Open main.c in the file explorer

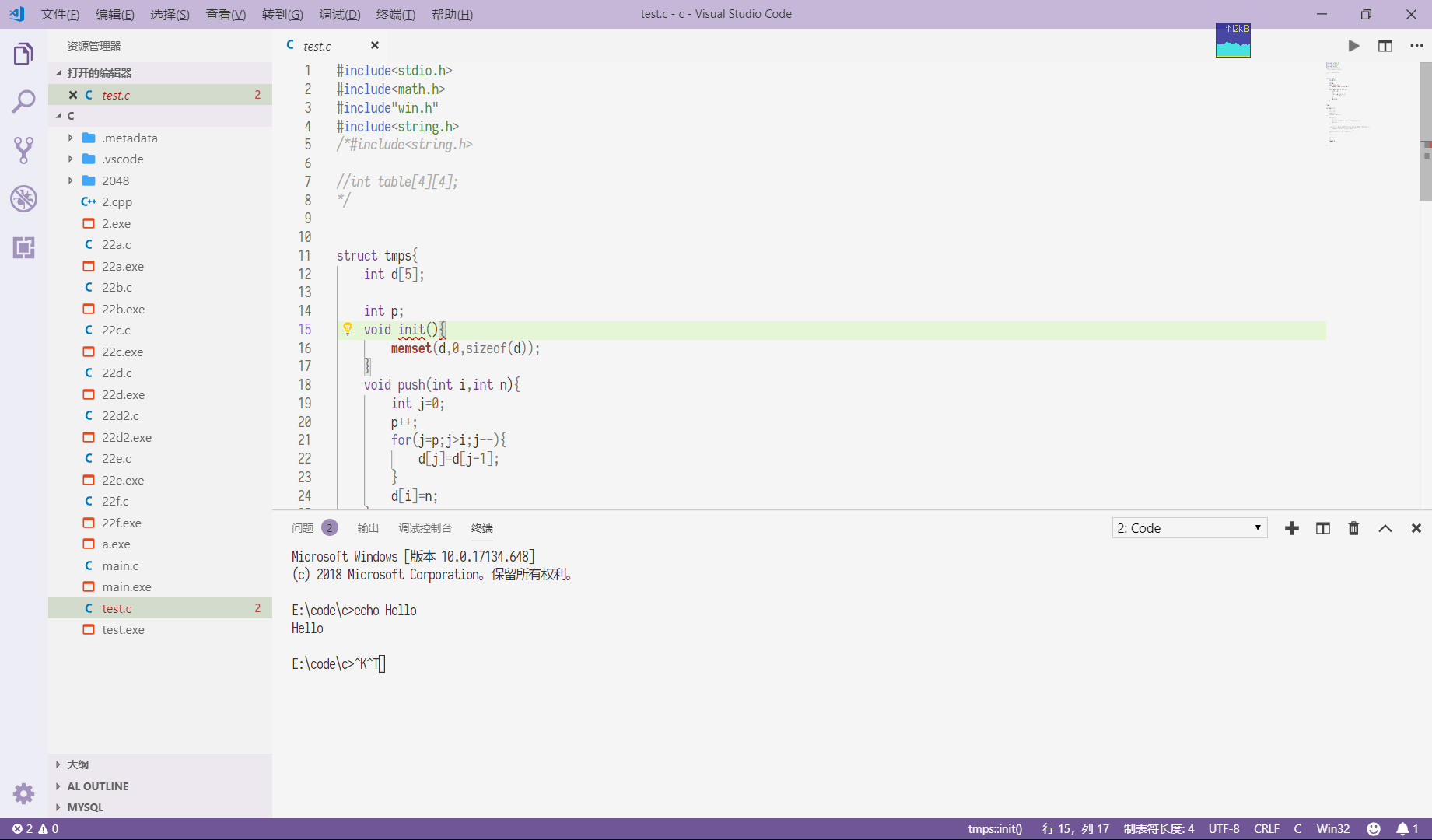(120, 565)
